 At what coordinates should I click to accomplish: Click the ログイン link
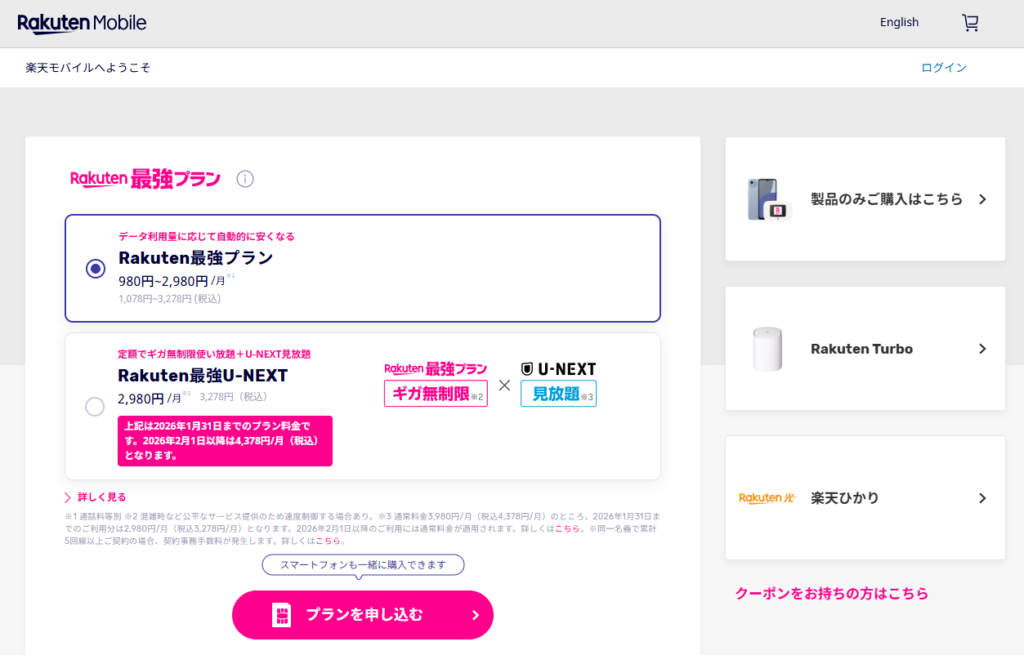click(x=943, y=68)
